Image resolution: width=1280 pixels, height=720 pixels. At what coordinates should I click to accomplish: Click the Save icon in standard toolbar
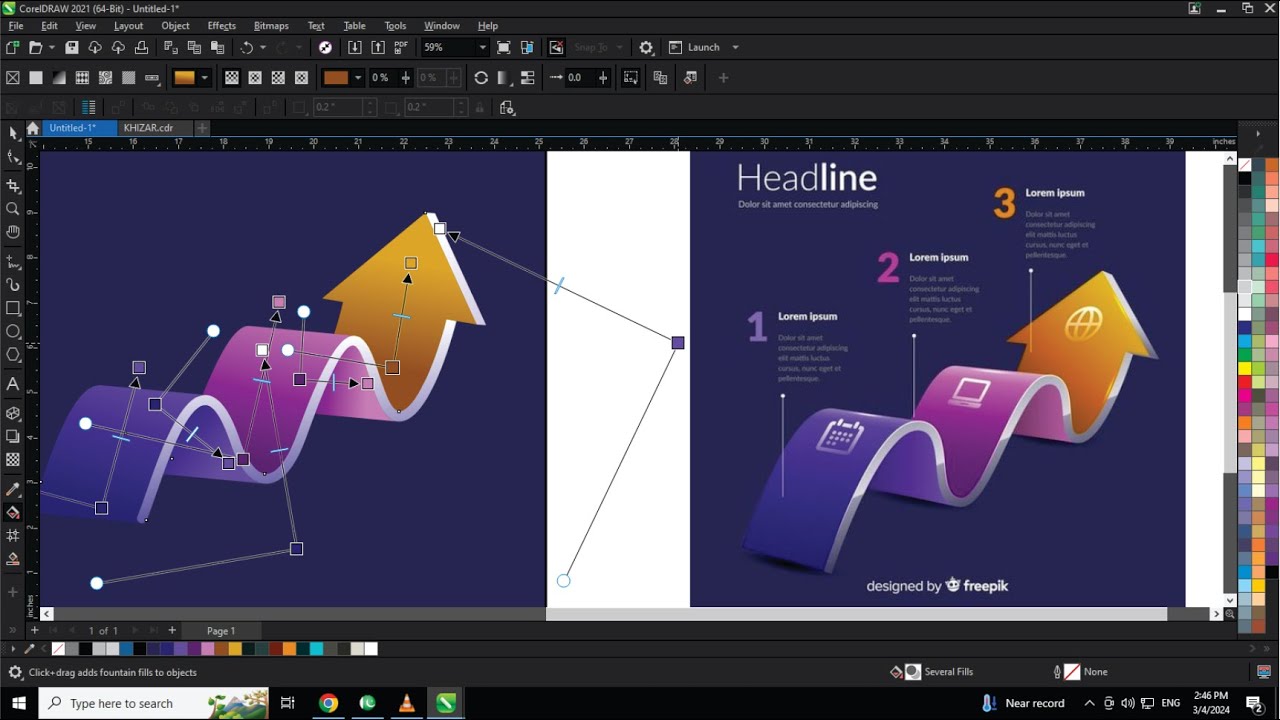click(72, 47)
